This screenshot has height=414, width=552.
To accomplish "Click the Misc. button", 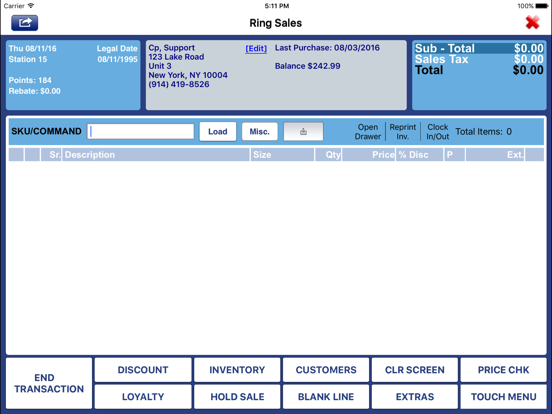I will 259,132.
